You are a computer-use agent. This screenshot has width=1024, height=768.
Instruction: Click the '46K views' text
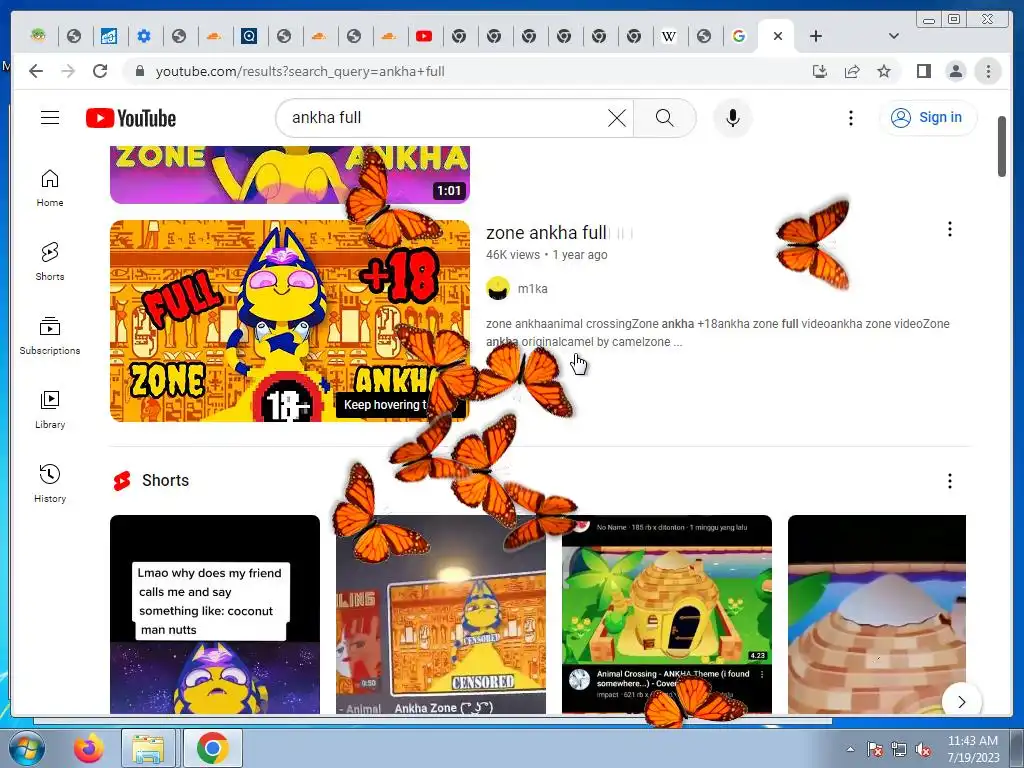pos(513,255)
